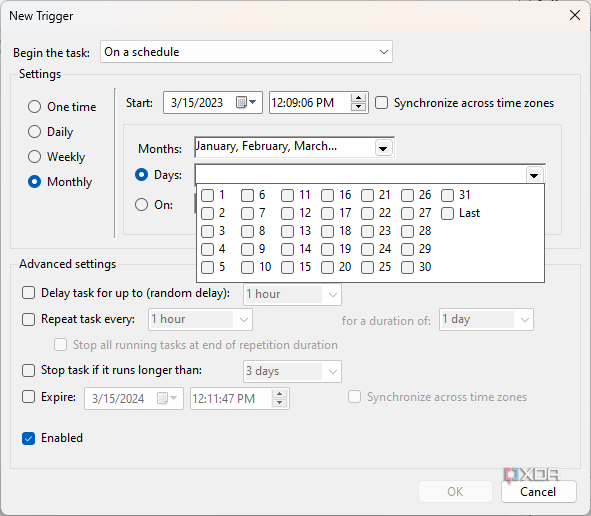Open the Months dropdown arrow

(383, 148)
